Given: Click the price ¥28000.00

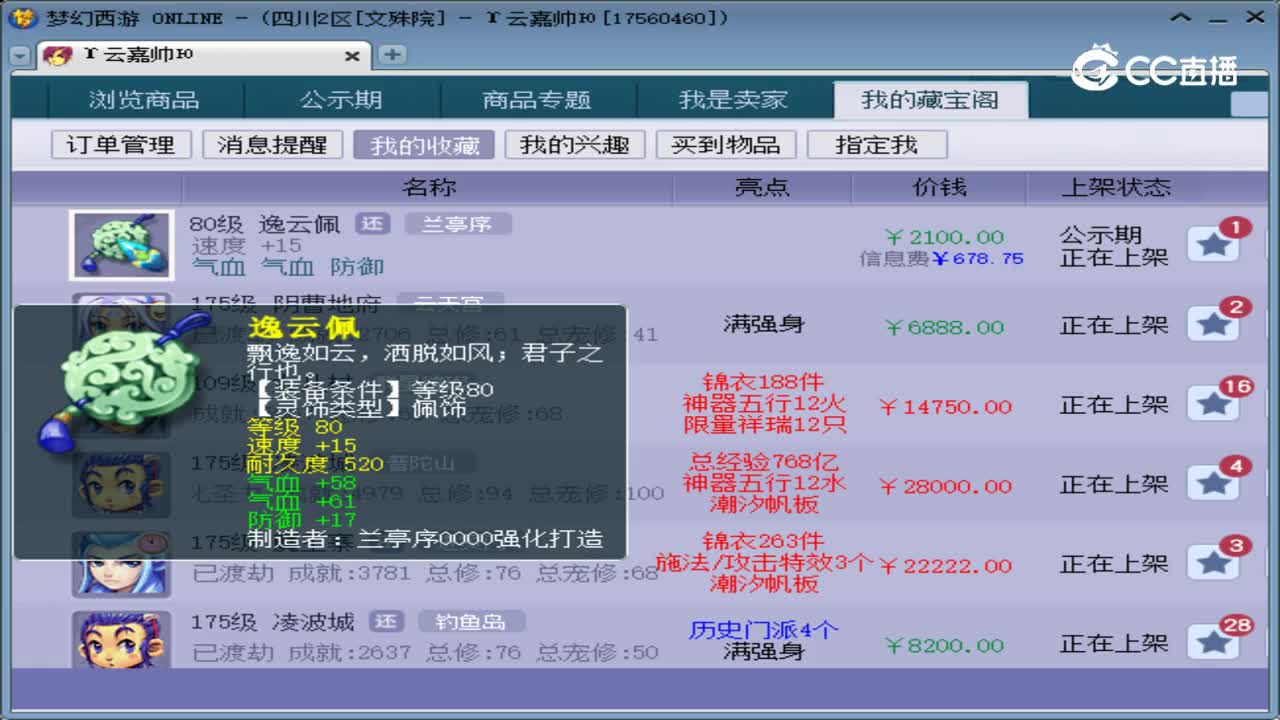Looking at the screenshot, I should click(945, 487).
